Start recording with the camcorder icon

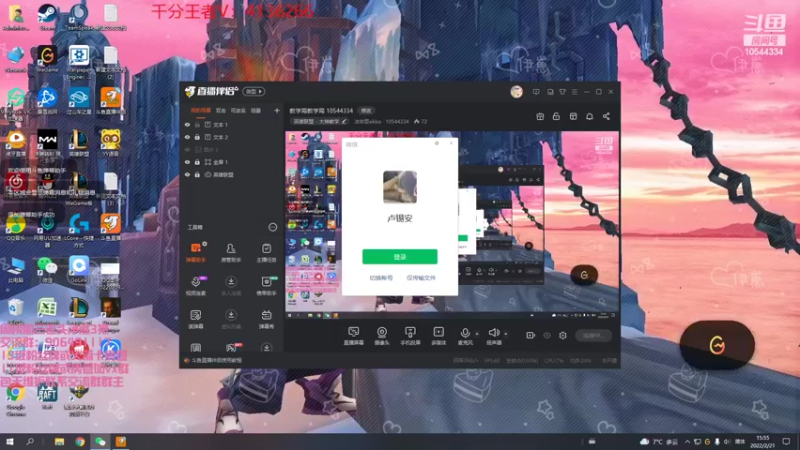click(x=531, y=335)
